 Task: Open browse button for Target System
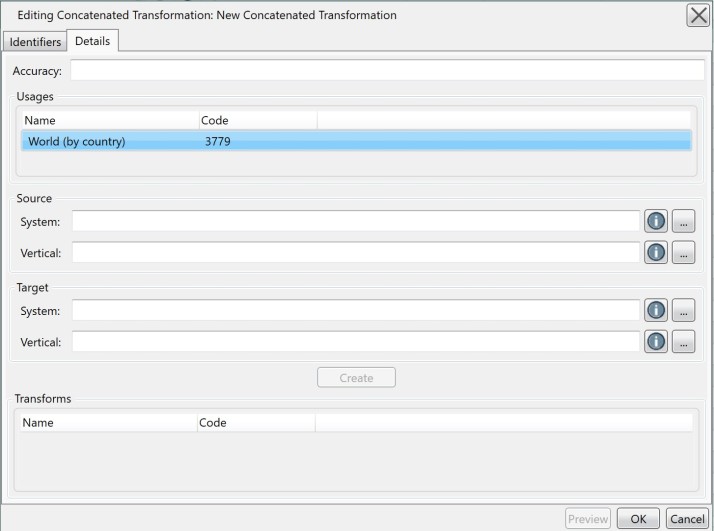[x=683, y=311]
